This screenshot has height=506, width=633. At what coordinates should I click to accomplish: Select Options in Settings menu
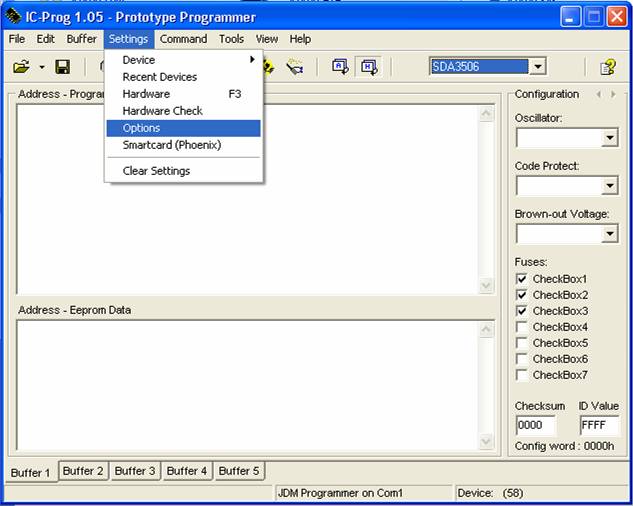pyautogui.click(x=141, y=128)
